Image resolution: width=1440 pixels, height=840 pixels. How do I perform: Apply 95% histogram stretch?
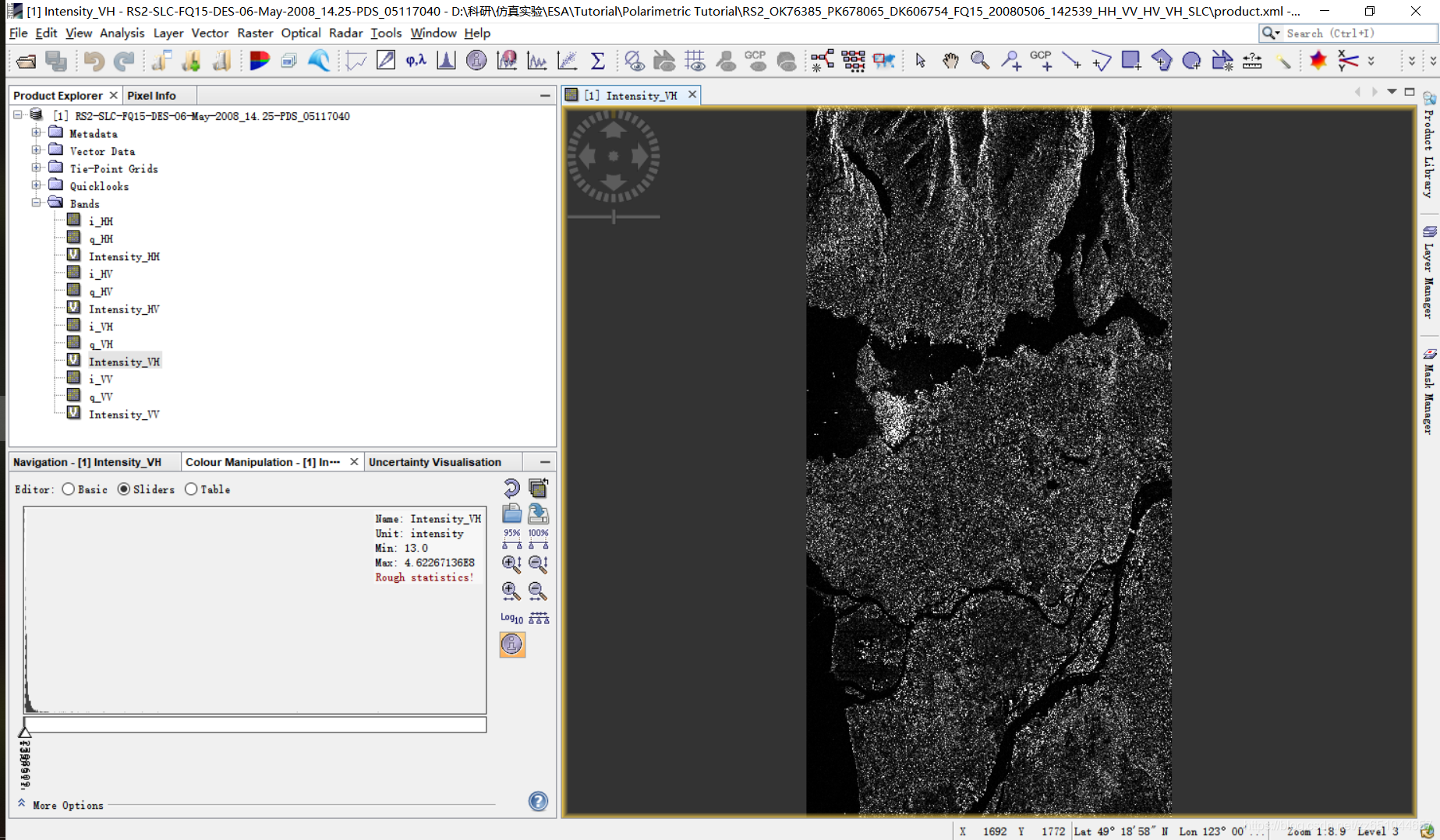point(511,538)
